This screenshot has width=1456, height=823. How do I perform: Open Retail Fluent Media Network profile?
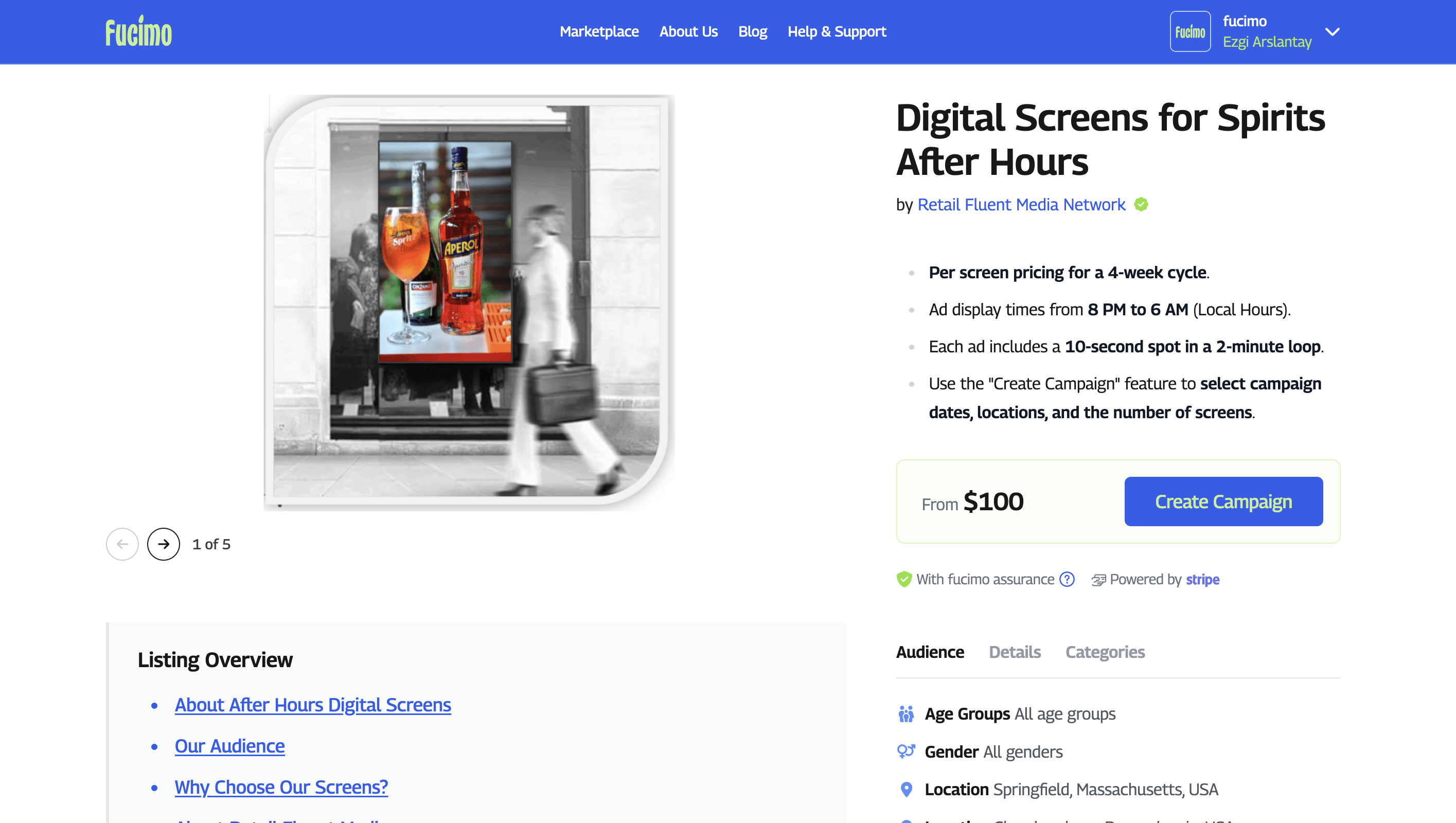tap(1021, 205)
